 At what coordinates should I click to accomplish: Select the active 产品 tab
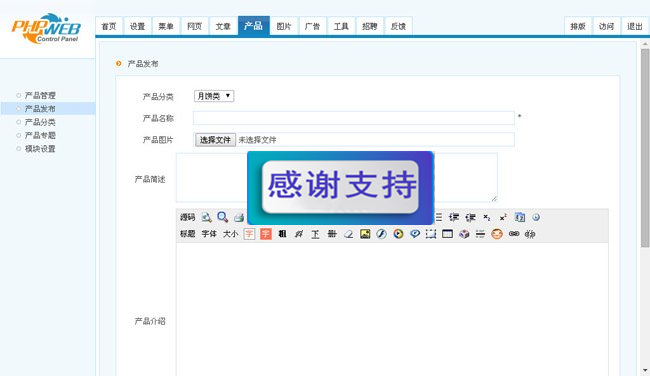click(253, 26)
